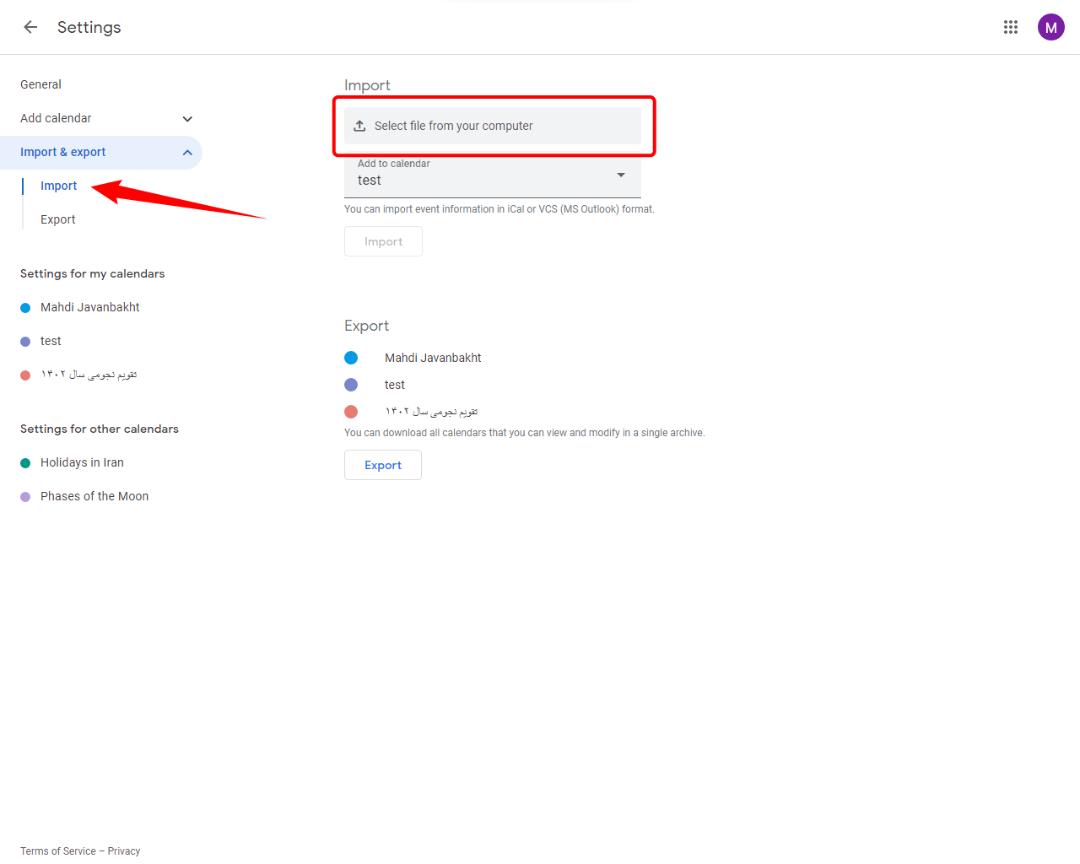
Task: Open the account avatar M
Action: pyautogui.click(x=1050, y=28)
